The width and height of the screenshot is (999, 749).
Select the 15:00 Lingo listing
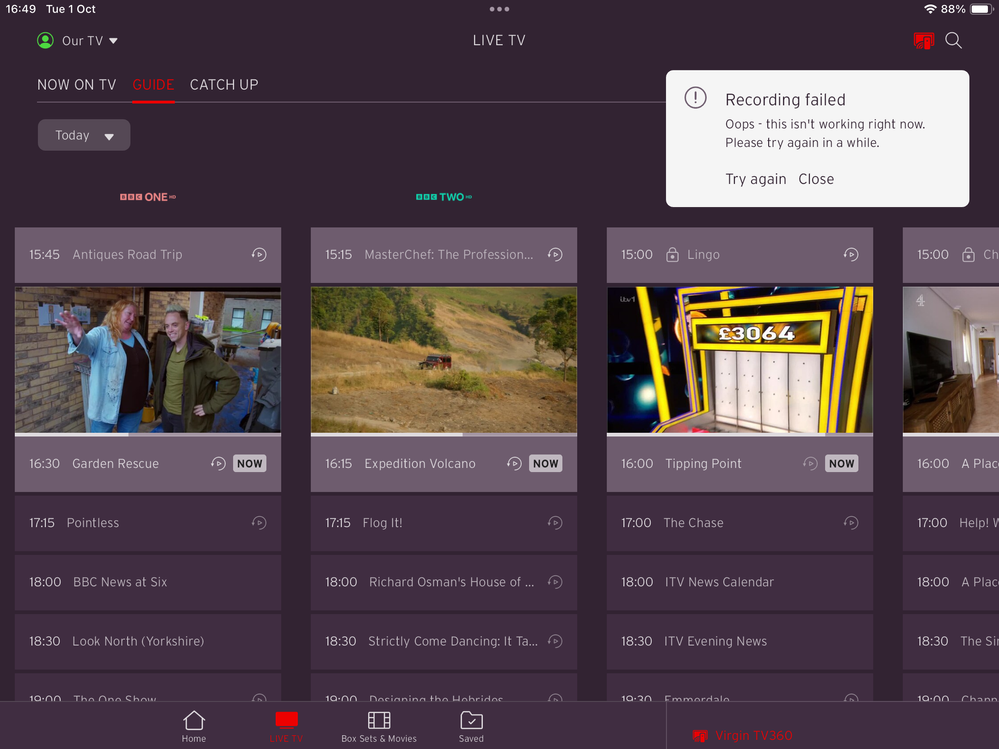(740, 255)
